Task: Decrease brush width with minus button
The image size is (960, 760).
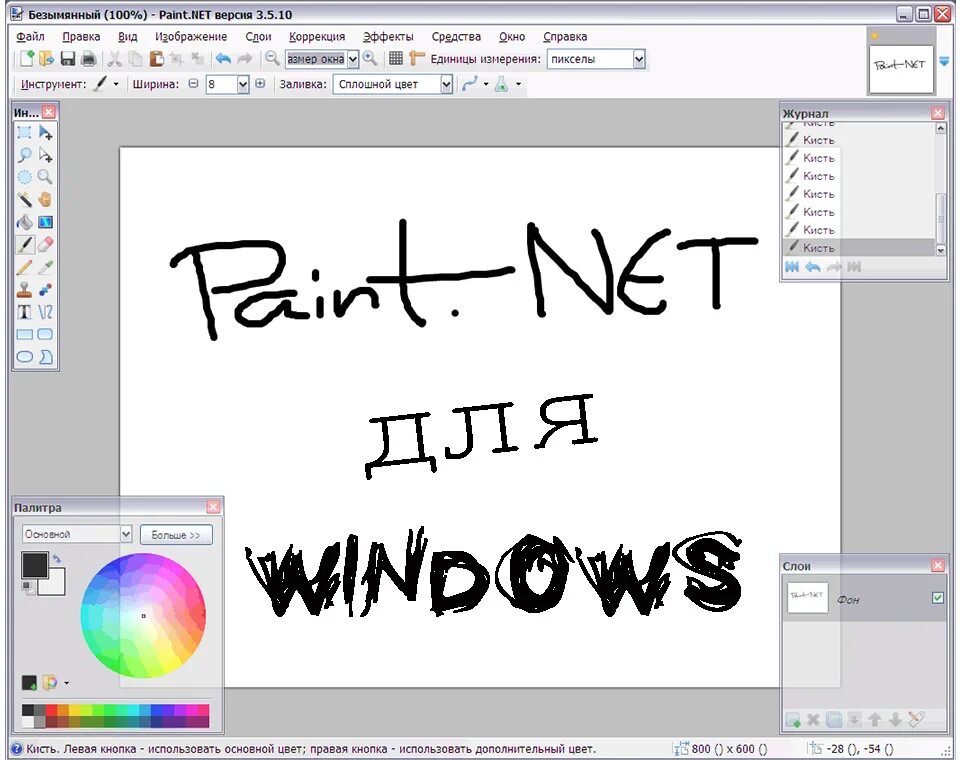Action: [193, 83]
